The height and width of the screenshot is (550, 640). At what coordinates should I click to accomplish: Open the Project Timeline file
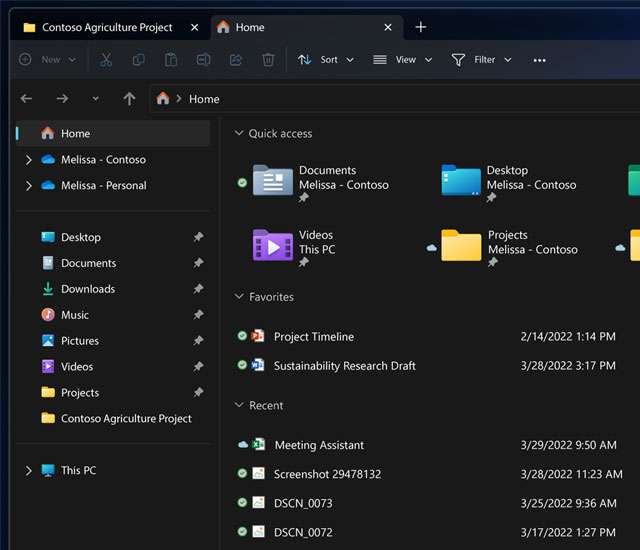click(313, 337)
